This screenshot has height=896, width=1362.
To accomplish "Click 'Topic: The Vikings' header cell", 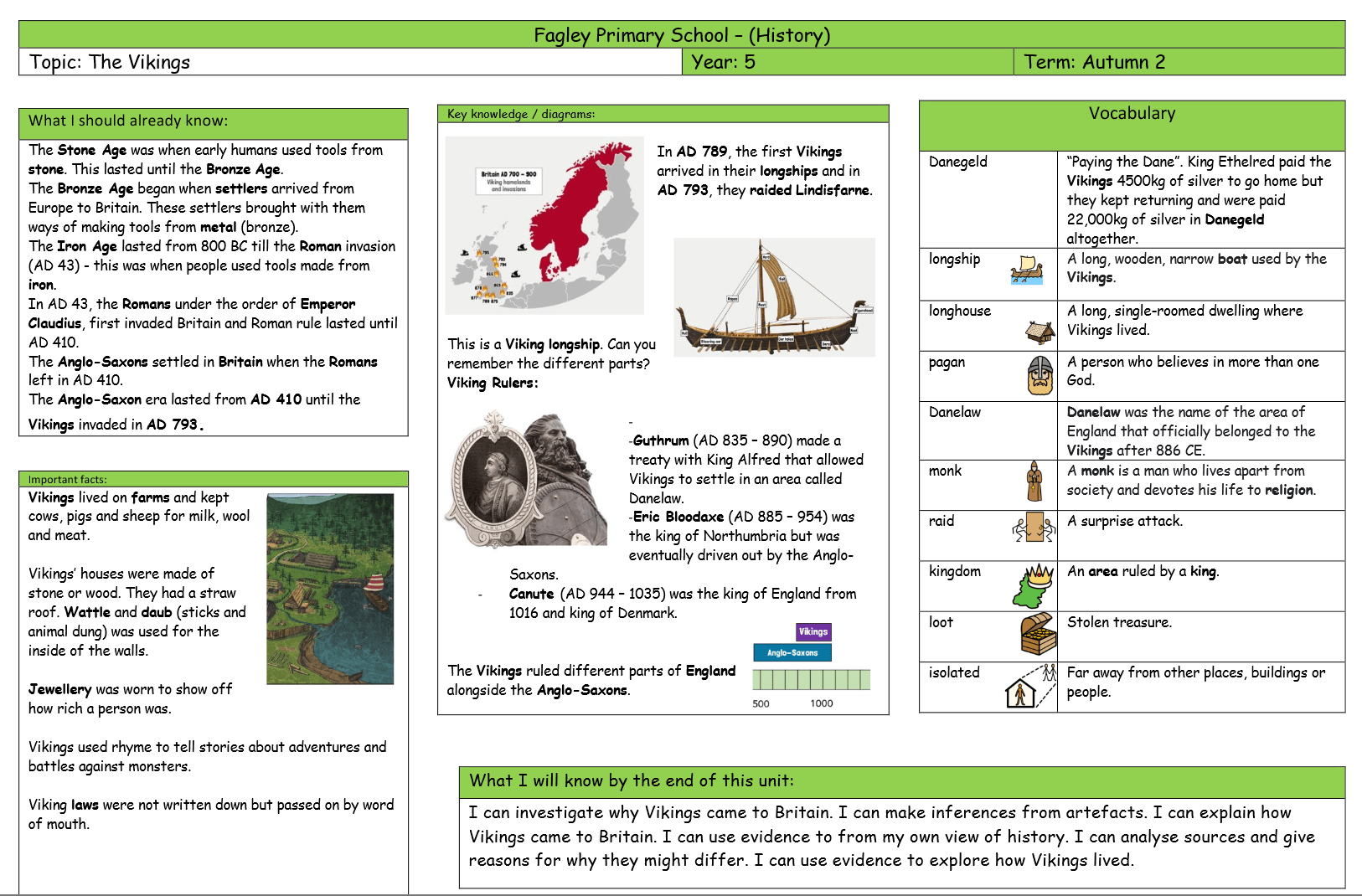I will click(351, 62).
